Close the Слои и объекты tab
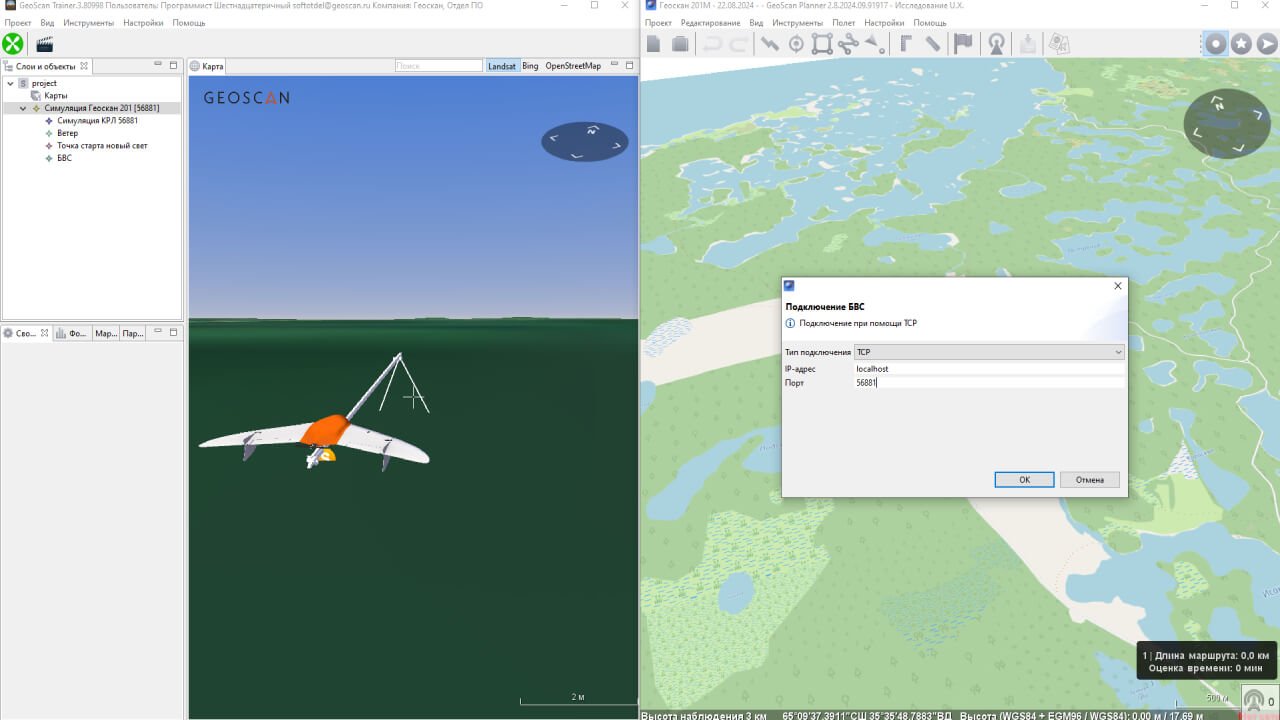1280x720 pixels. (85, 66)
